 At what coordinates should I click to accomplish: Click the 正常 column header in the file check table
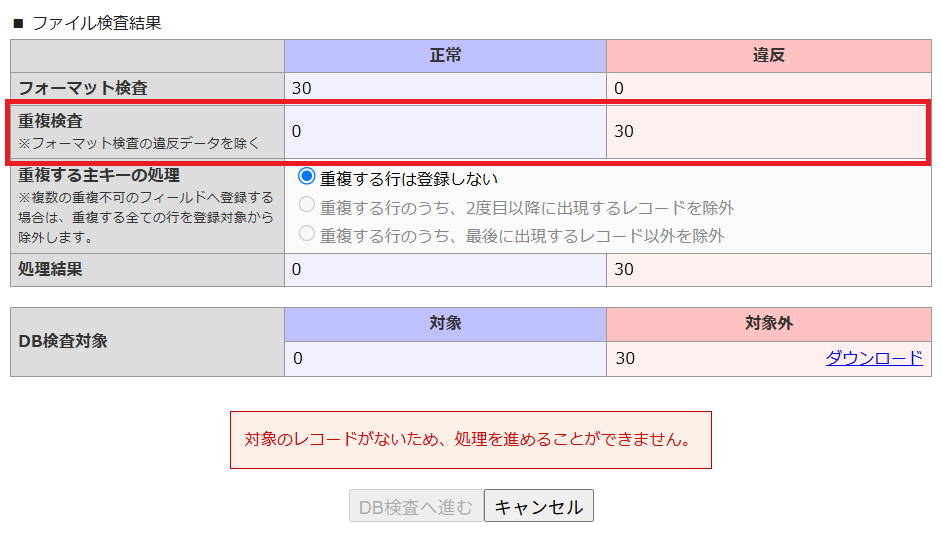tap(445, 56)
